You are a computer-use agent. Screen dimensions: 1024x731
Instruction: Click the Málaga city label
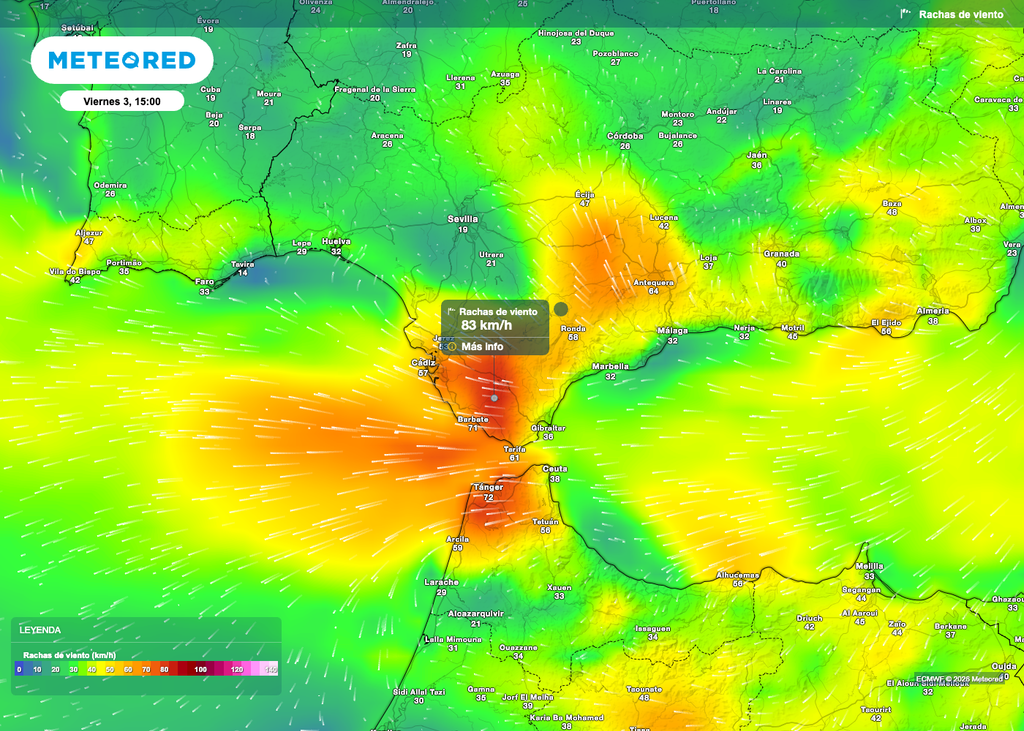673,331
